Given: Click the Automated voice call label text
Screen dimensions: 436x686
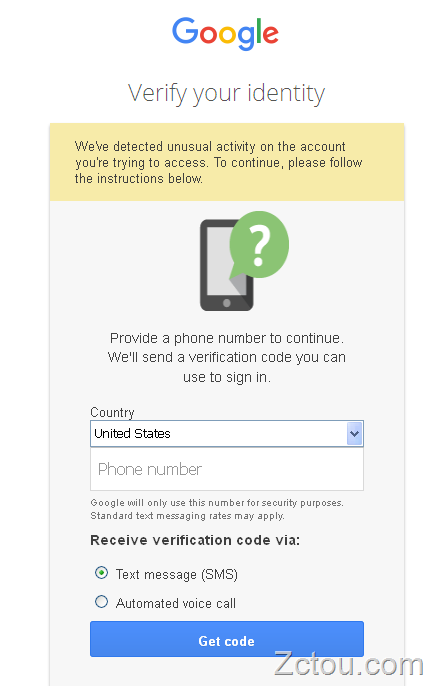Looking at the screenshot, I should (x=176, y=603).
